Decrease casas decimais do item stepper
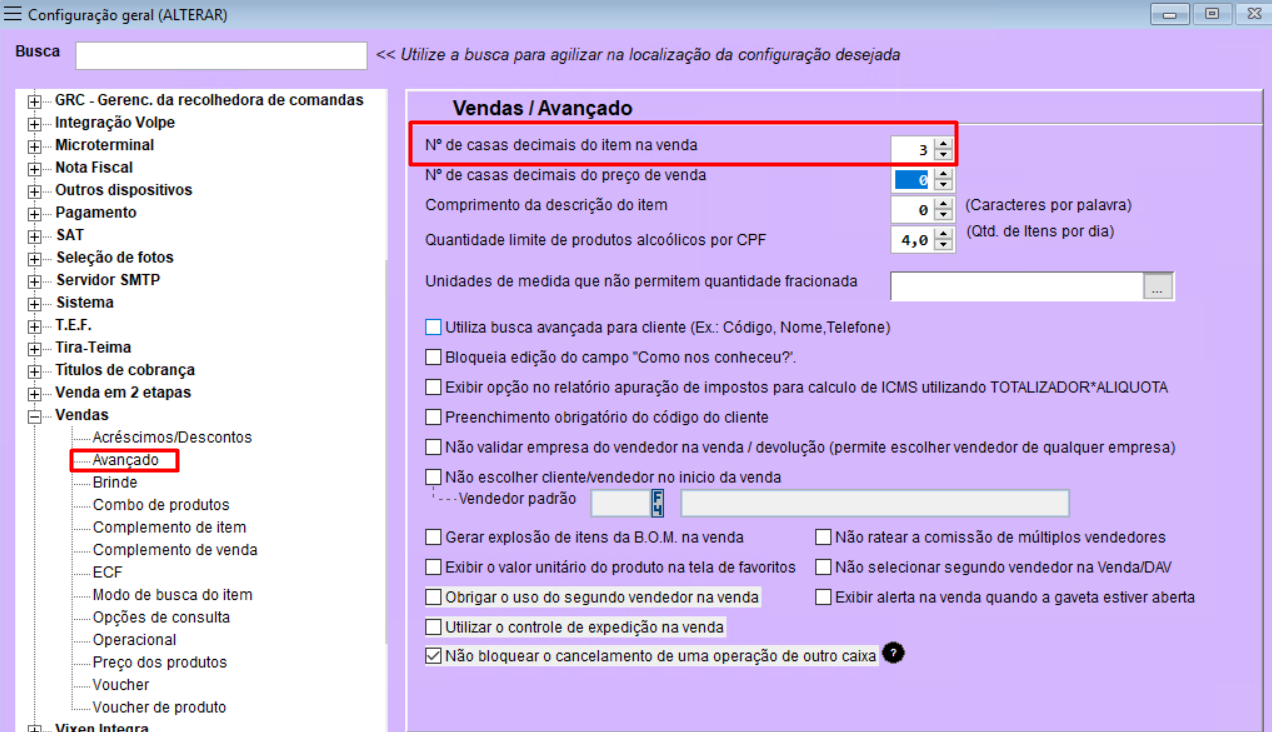 click(x=944, y=156)
